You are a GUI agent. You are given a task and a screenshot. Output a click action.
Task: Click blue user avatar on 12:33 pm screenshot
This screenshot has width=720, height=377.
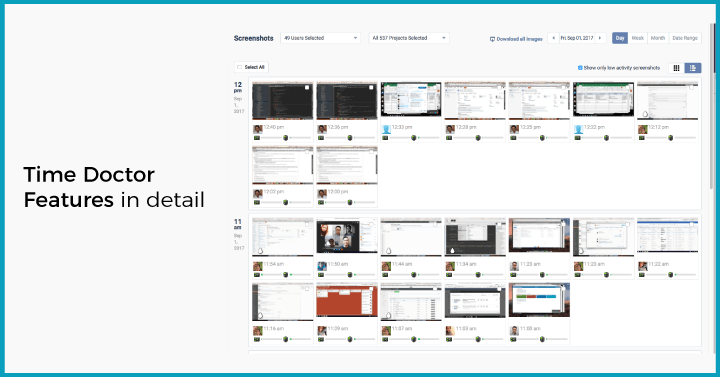pyautogui.click(x=386, y=129)
